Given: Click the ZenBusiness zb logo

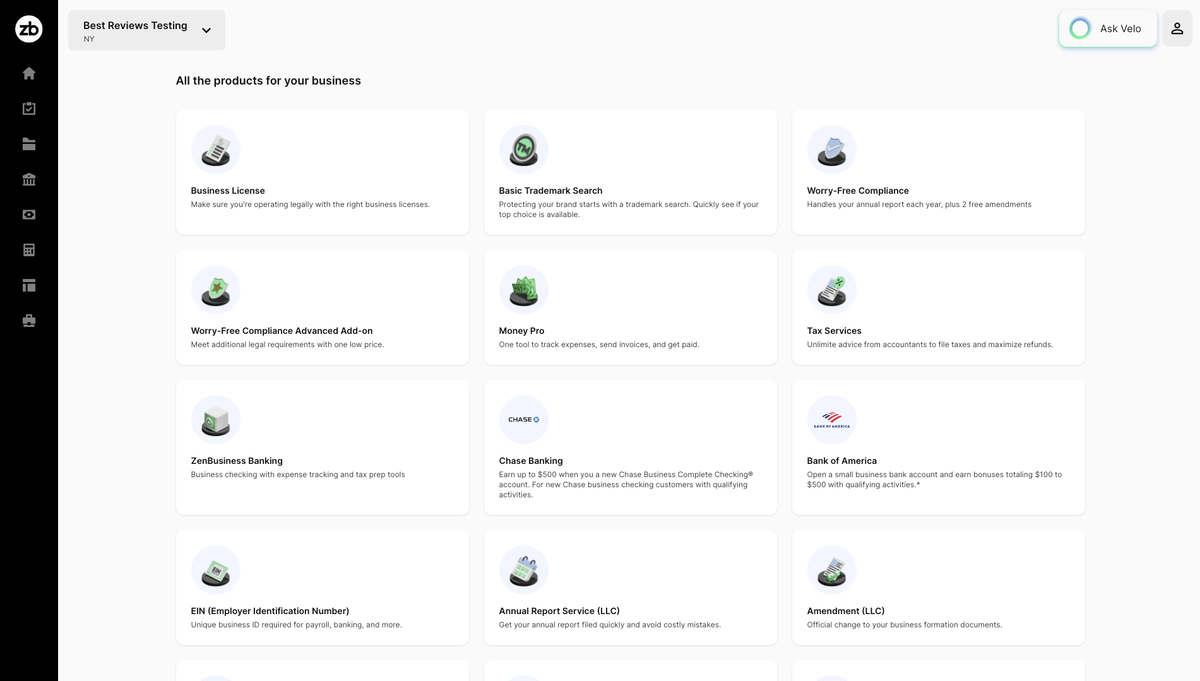Looking at the screenshot, I should (29, 30).
